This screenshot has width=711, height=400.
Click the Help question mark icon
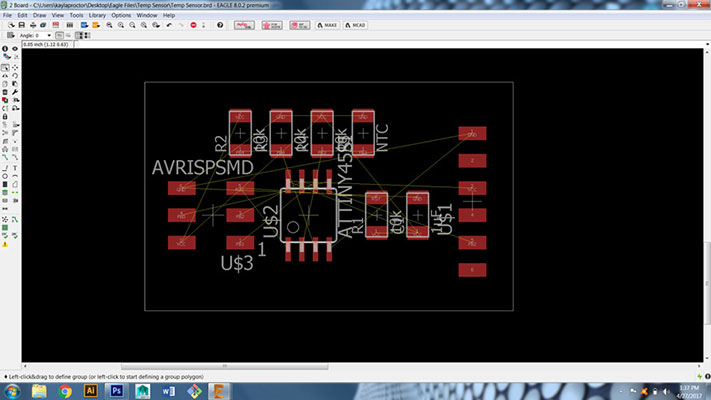point(220,25)
